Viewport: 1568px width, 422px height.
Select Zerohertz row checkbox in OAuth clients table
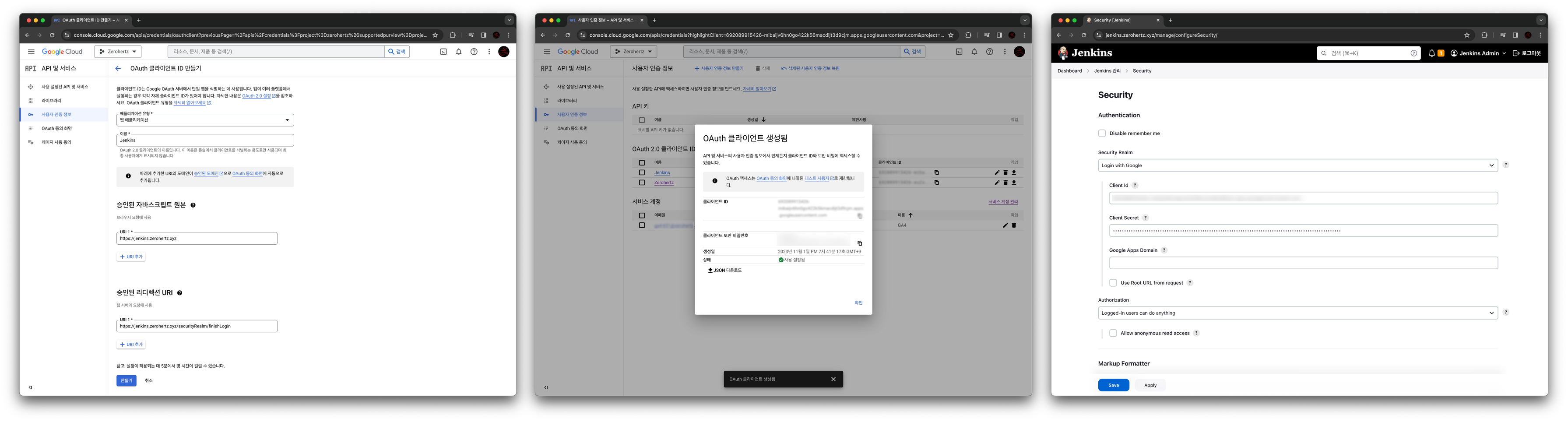(642, 182)
